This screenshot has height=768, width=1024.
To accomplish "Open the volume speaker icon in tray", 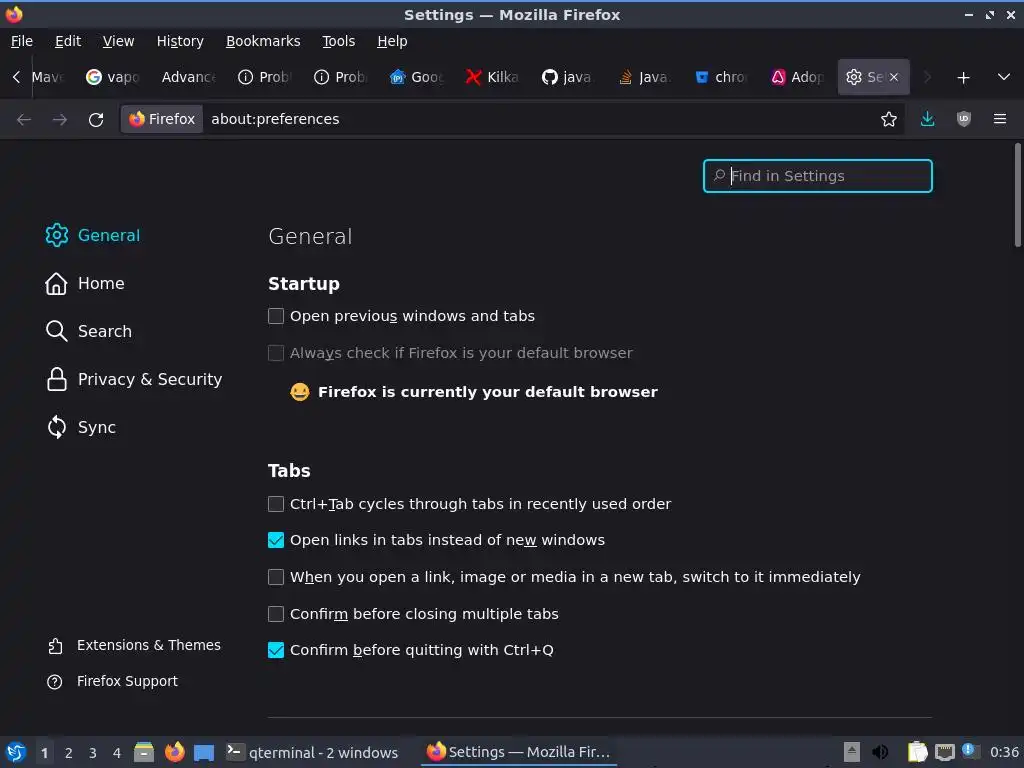I will click(880, 752).
